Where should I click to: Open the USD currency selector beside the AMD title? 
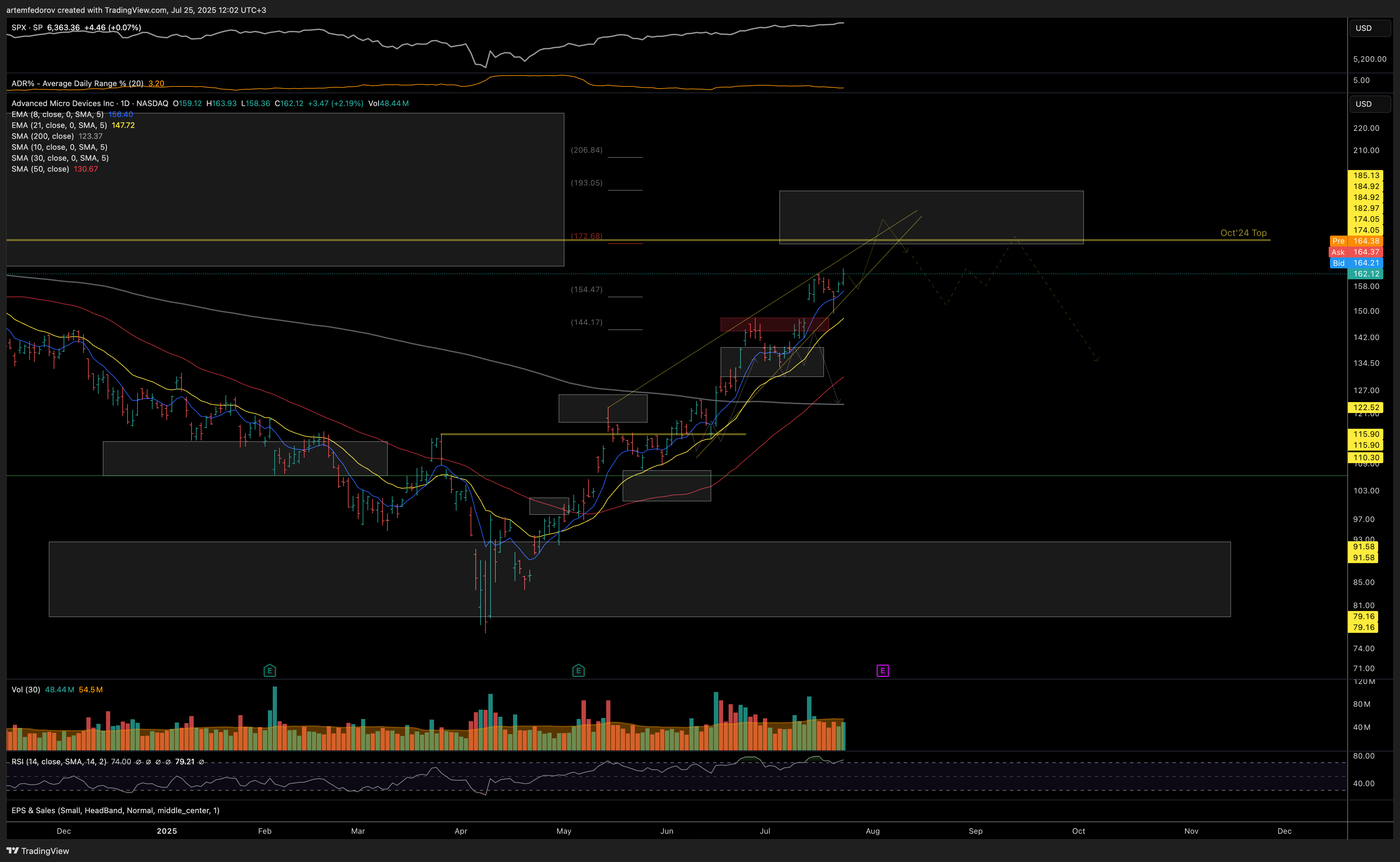[x=1370, y=104]
